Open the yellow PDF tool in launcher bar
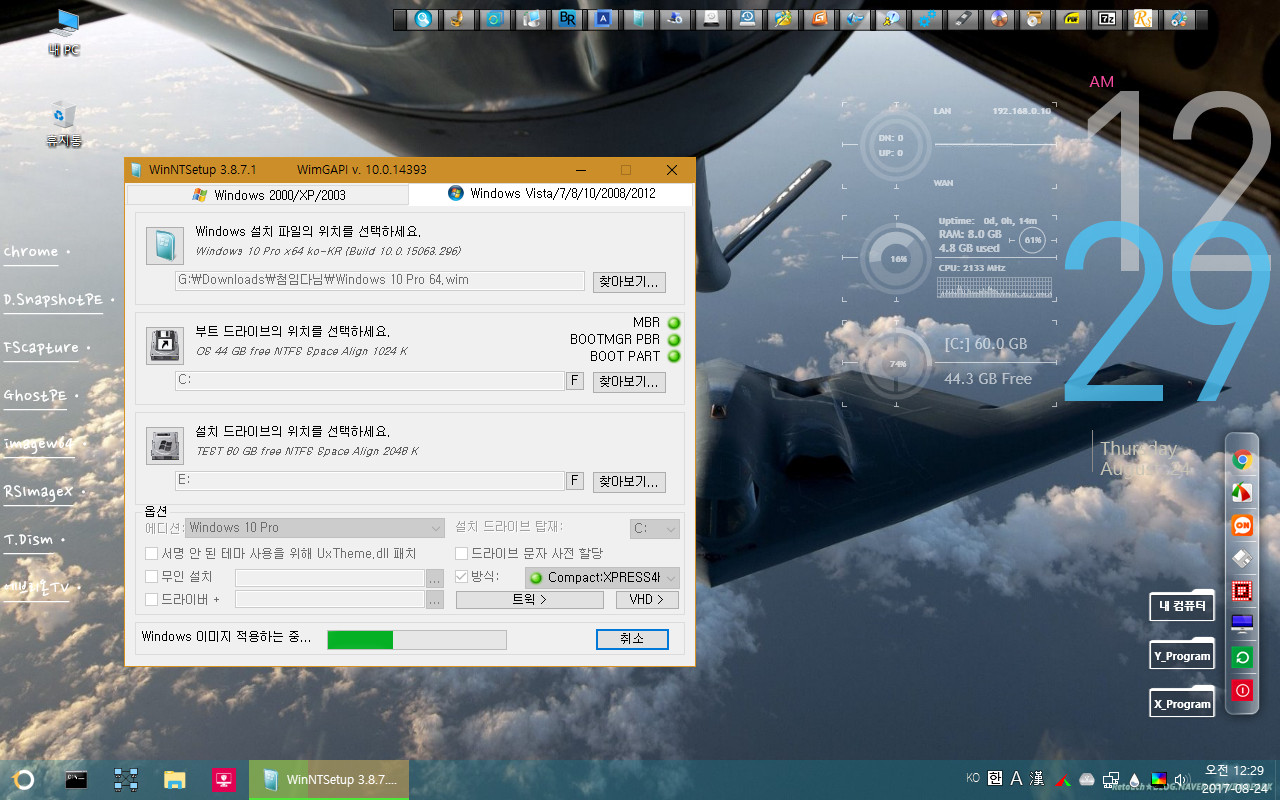Viewport: 1280px width, 800px height. coord(1071,19)
